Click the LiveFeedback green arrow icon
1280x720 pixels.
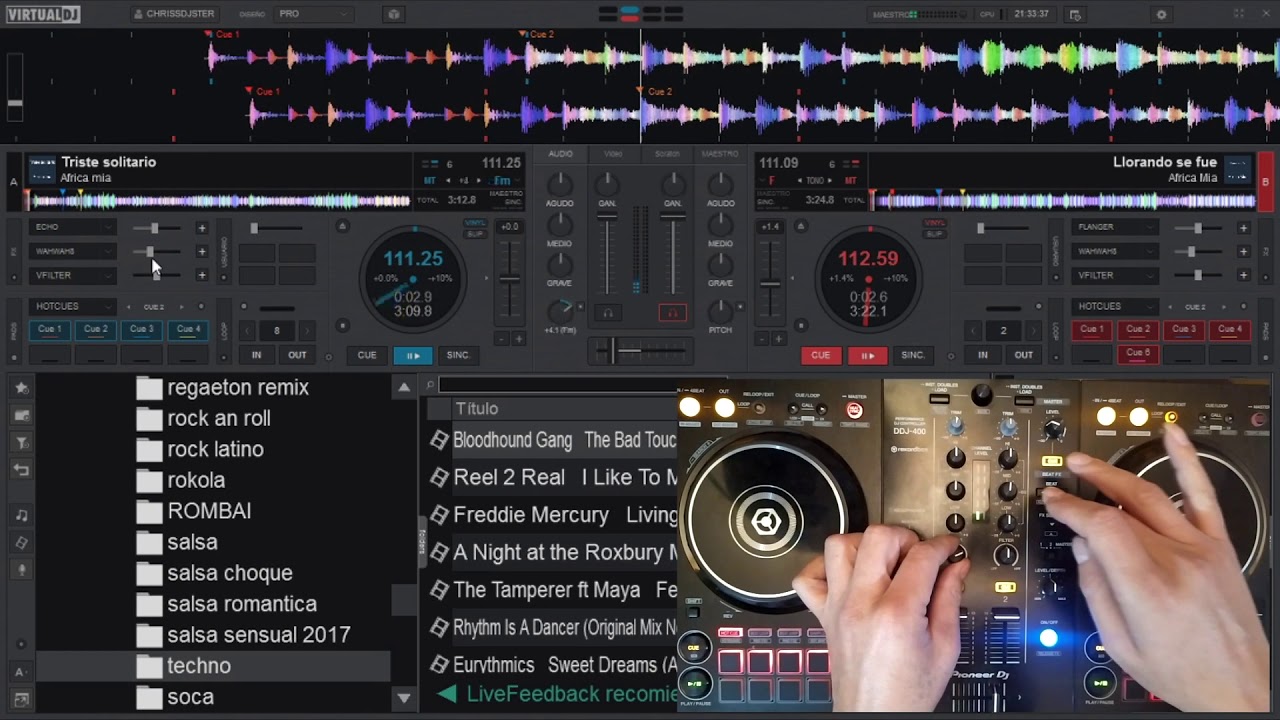[447, 694]
